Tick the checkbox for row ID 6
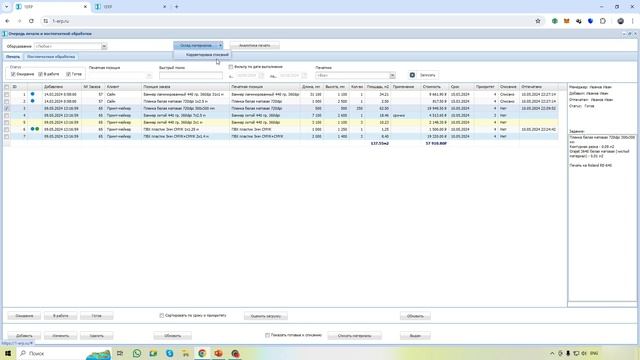This screenshot has height=360, width=640. click(x=7, y=129)
